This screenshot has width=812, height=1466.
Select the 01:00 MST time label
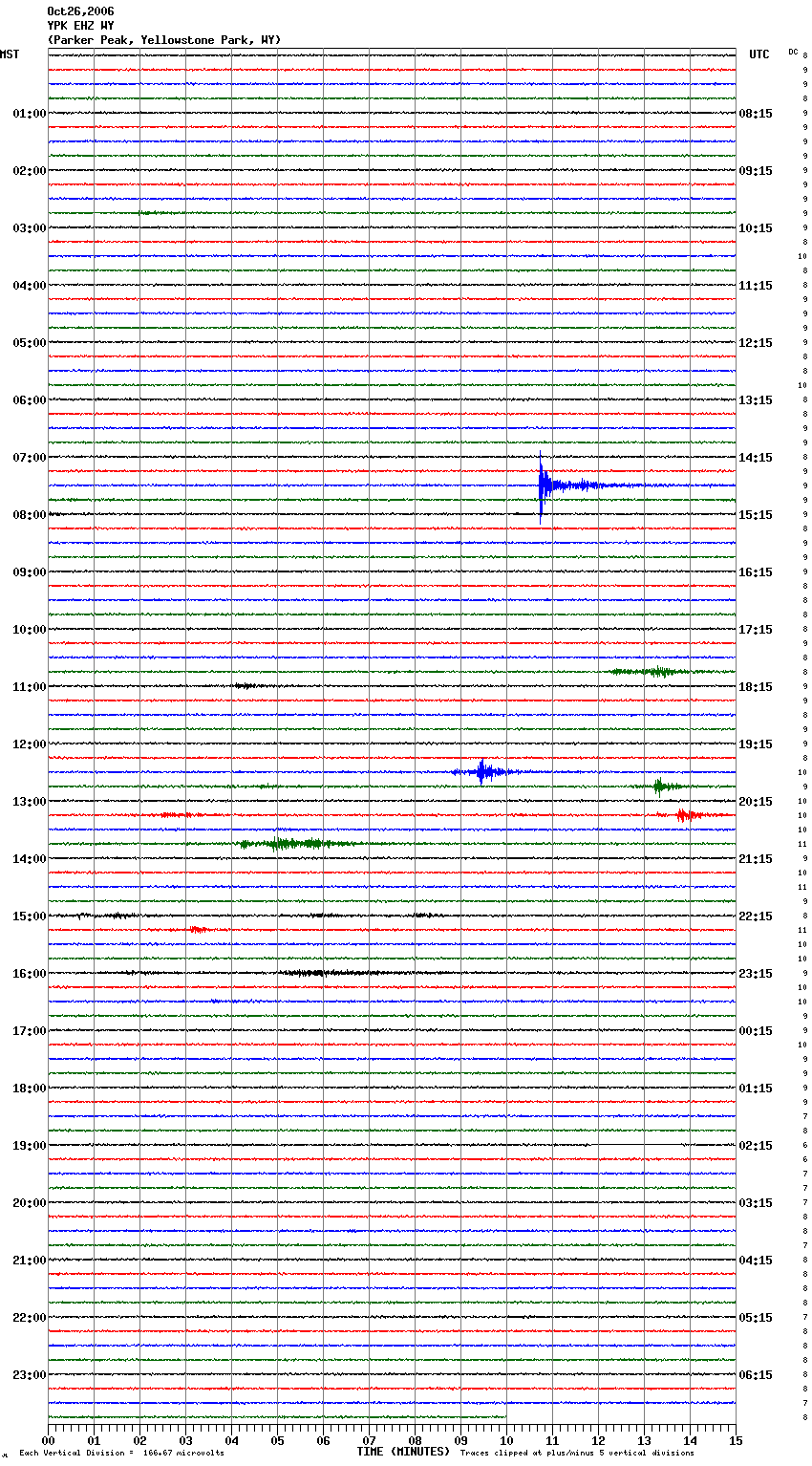(x=30, y=114)
